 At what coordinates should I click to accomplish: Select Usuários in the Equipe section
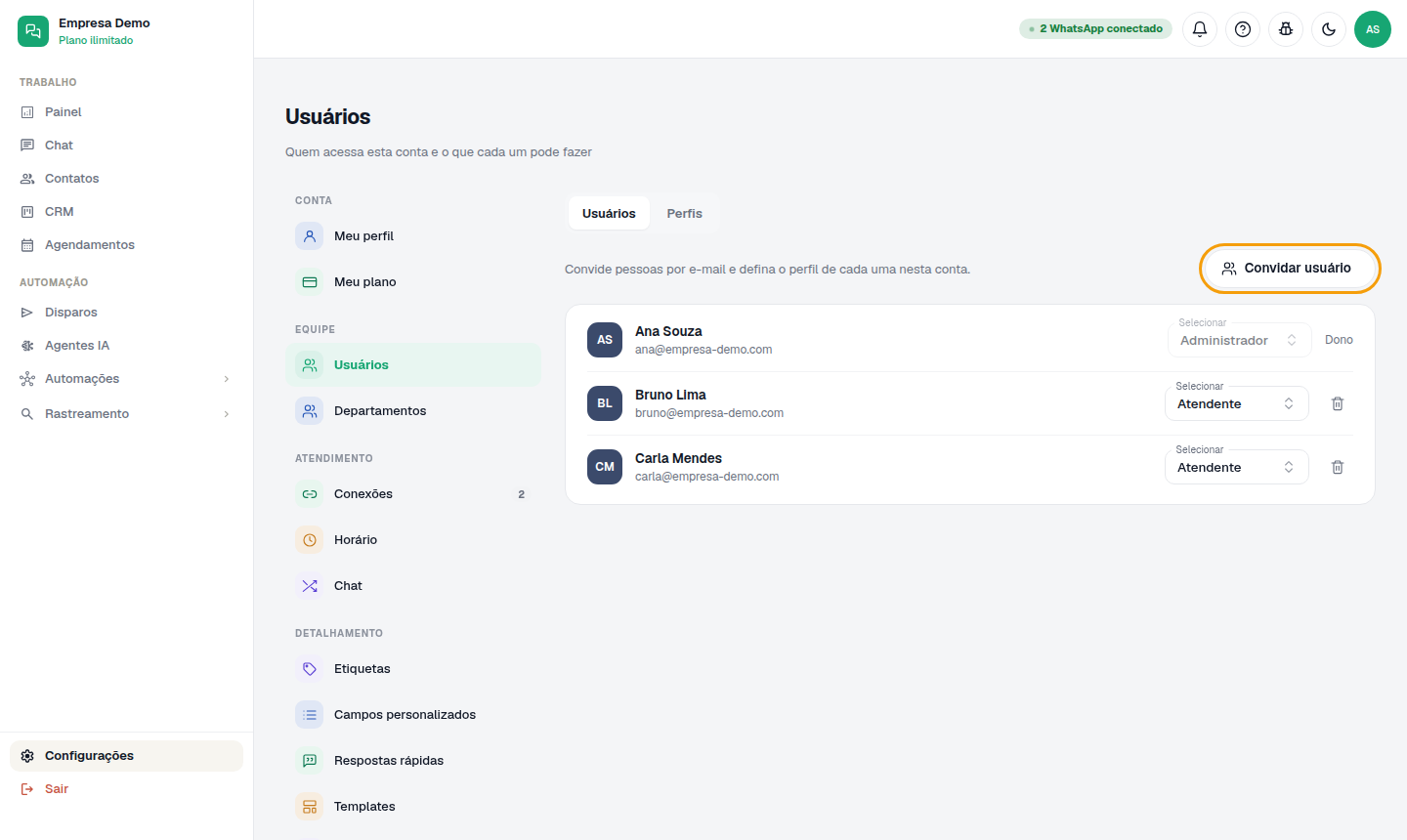(x=413, y=365)
